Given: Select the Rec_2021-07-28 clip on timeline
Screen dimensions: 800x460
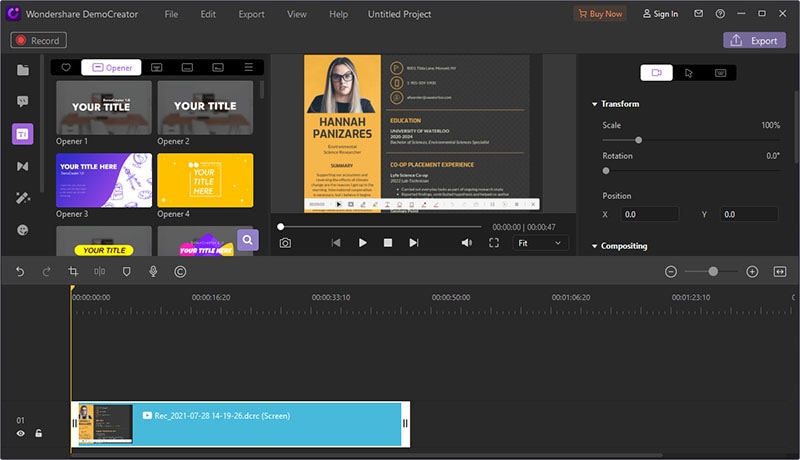Looking at the screenshot, I should [x=240, y=424].
